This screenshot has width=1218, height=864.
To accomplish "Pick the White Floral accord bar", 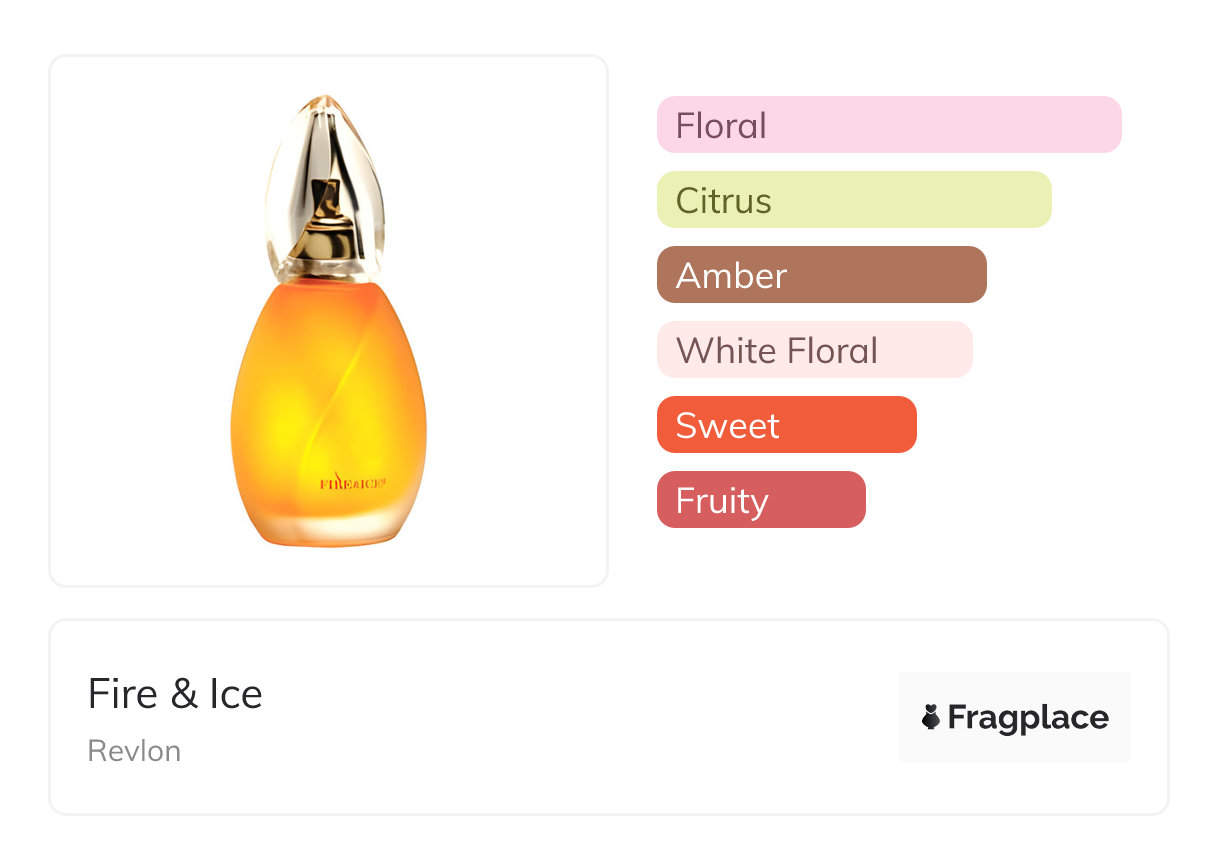I will [x=814, y=350].
